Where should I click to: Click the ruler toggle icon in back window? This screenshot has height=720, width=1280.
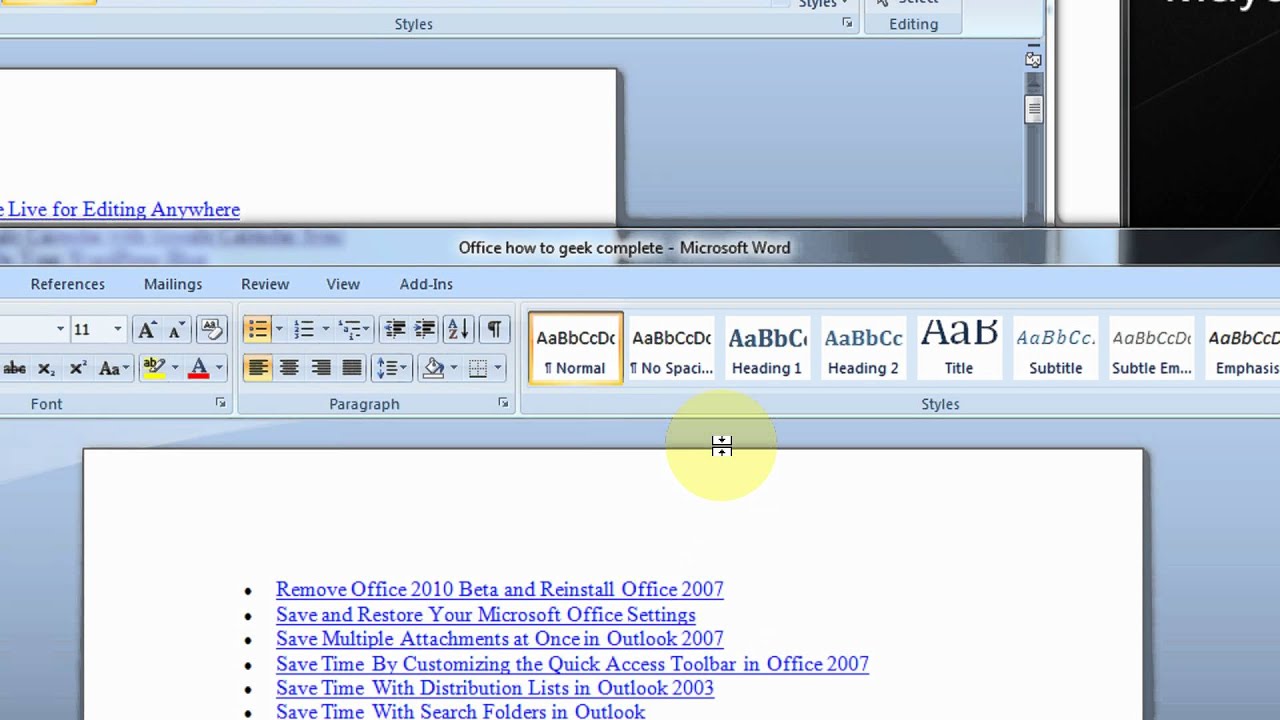pyautogui.click(x=1033, y=60)
